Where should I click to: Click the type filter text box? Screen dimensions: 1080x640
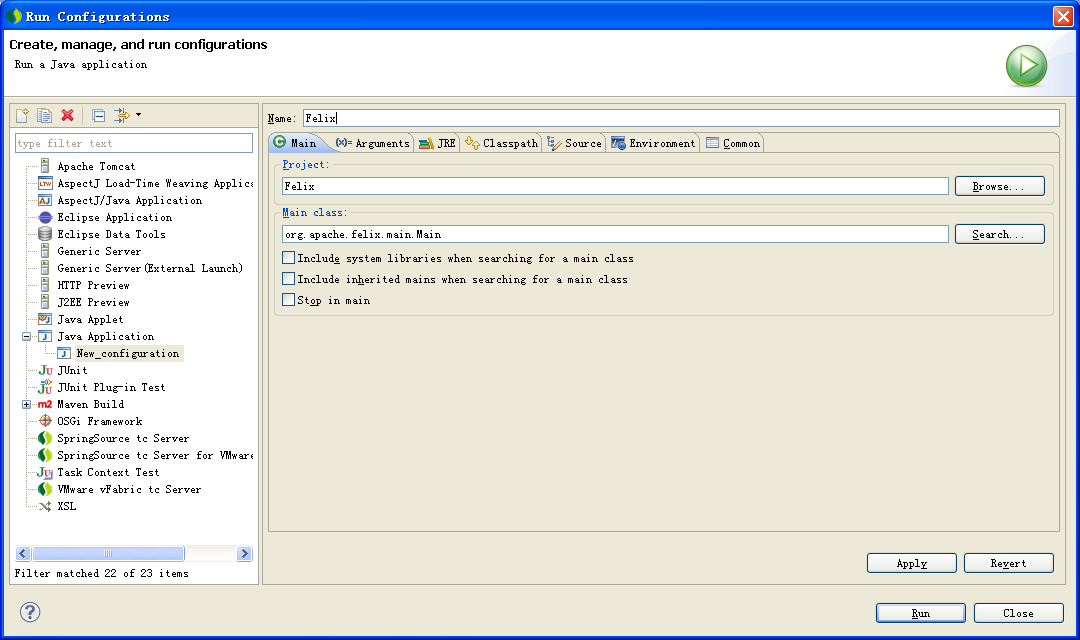pos(134,143)
